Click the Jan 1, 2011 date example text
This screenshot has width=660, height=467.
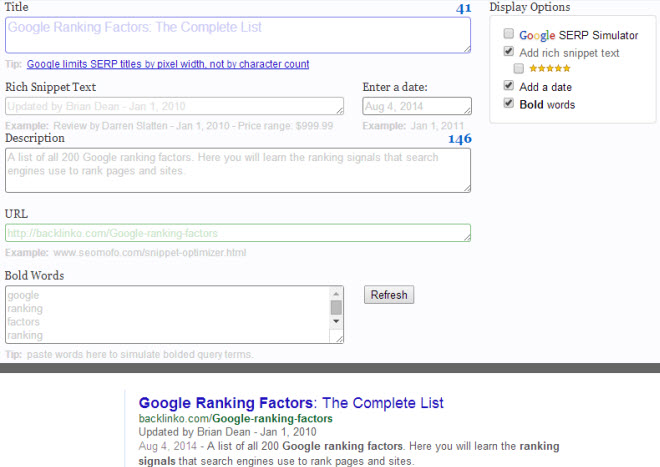click(x=437, y=126)
